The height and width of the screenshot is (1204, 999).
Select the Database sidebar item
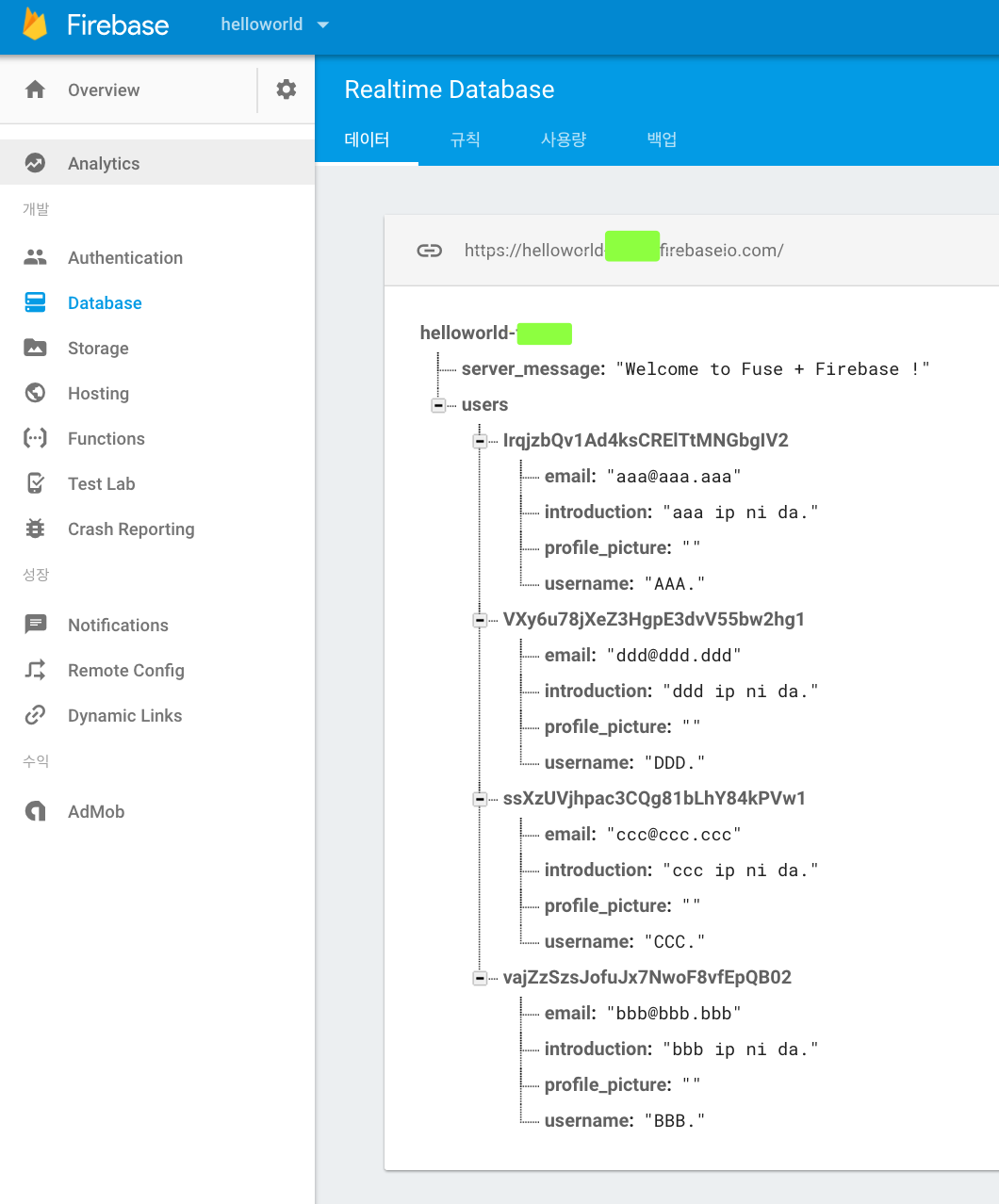pos(105,303)
